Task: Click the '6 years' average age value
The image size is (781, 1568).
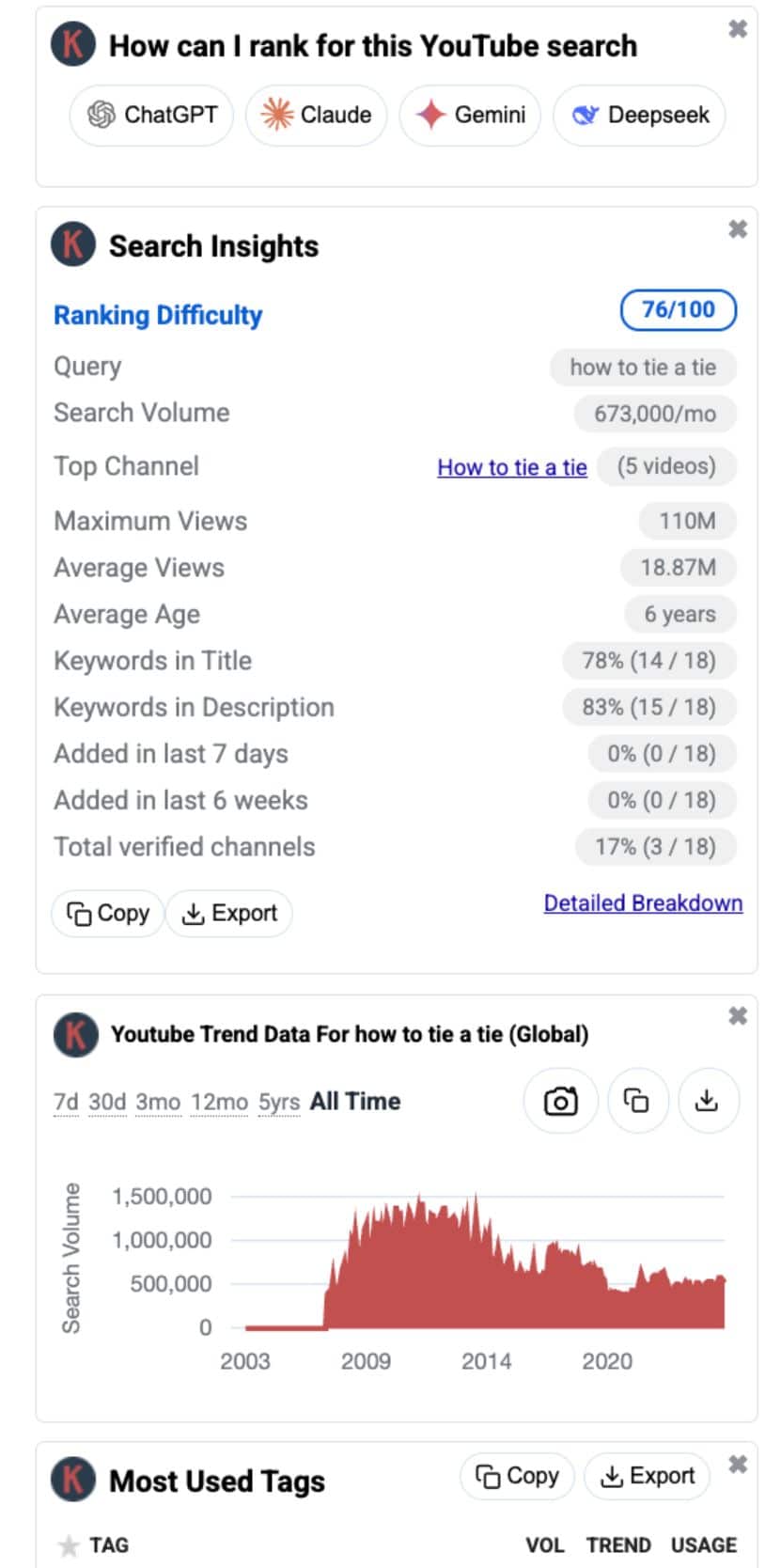Action: pyautogui.click(x=680, y=615)
